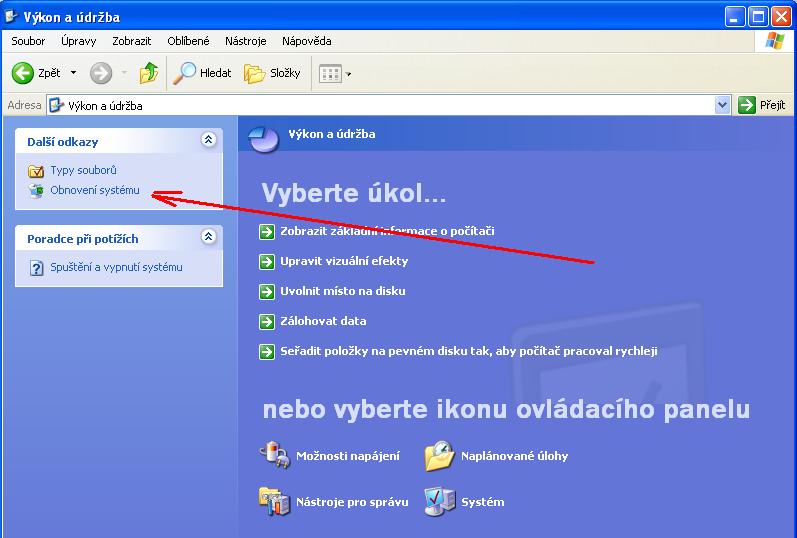Image resolution: width=797 pixels, height=538 pixels.
Task: Click the Typy souborů folder icon
Action: tap(36, 171)
